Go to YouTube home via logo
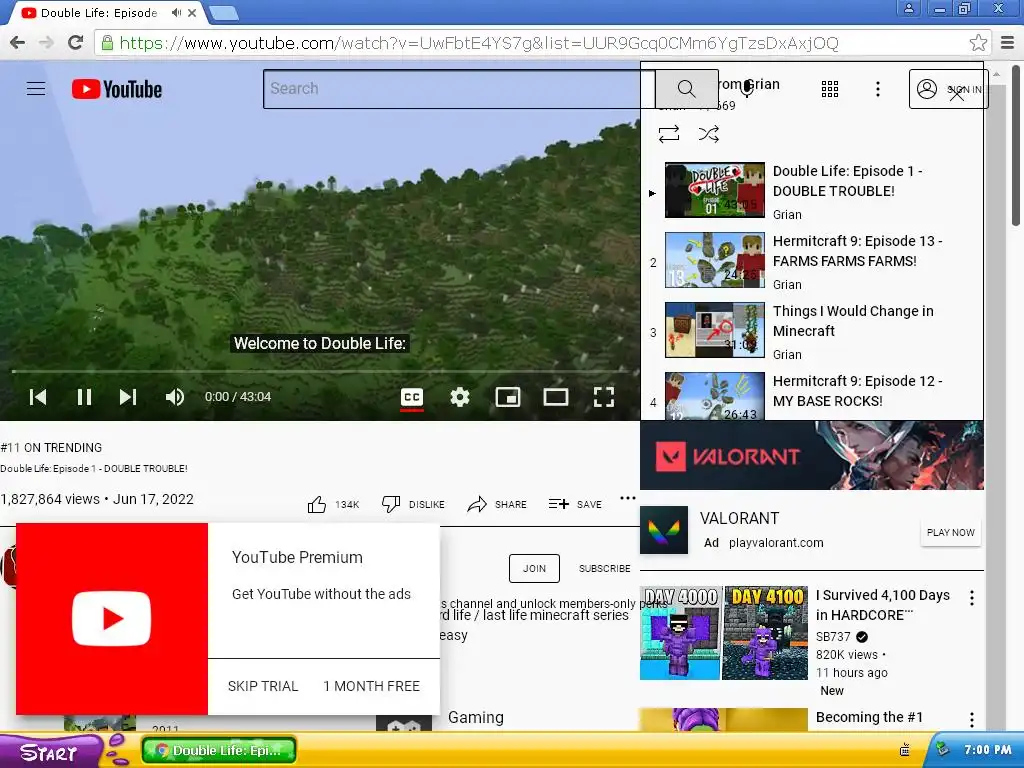 (117, 89)
